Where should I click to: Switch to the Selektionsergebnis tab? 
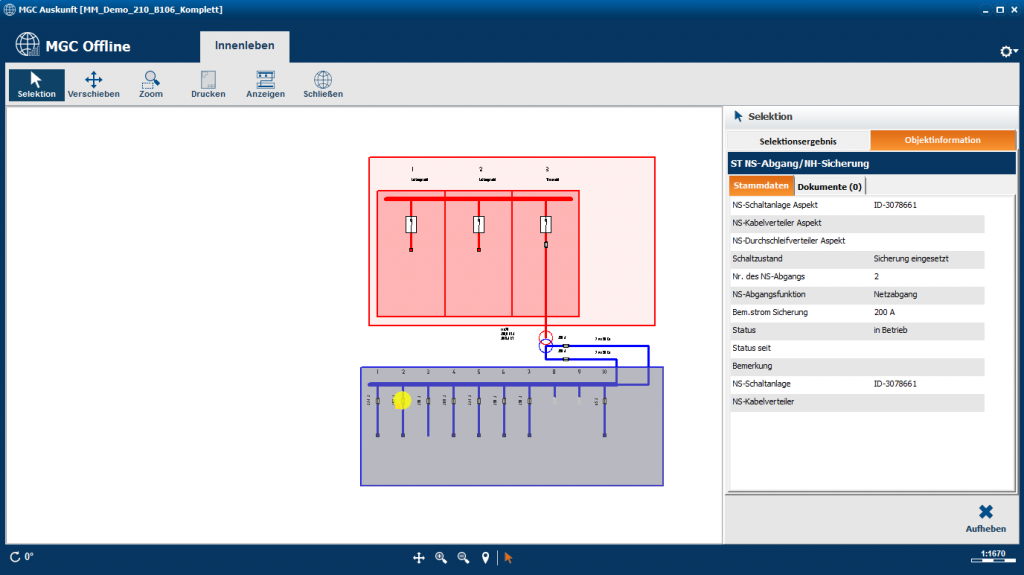coord(798,140)
